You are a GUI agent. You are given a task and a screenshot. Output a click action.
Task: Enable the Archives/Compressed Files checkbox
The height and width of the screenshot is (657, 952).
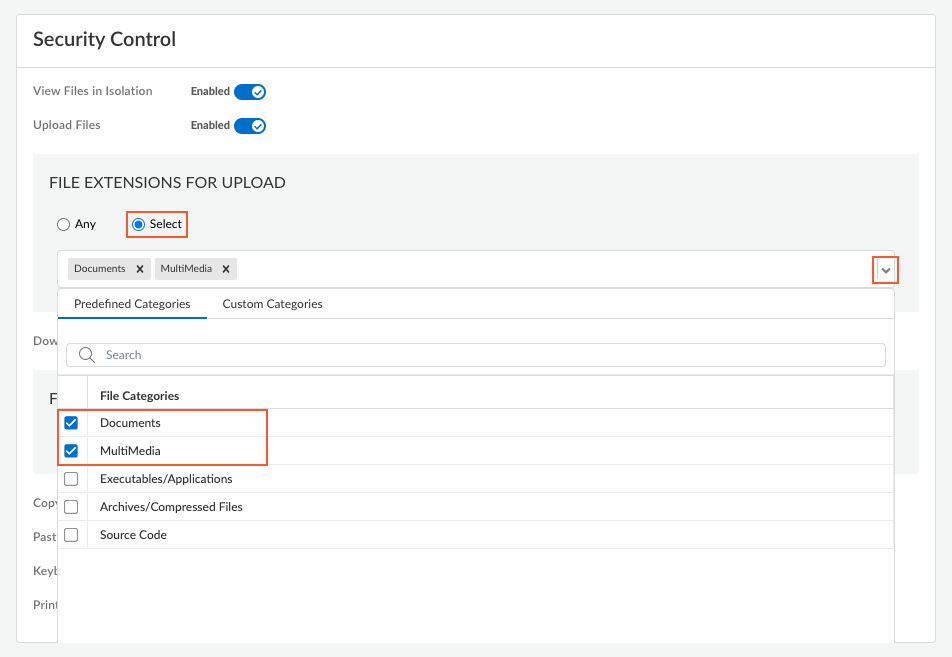(x=71, y=507)
